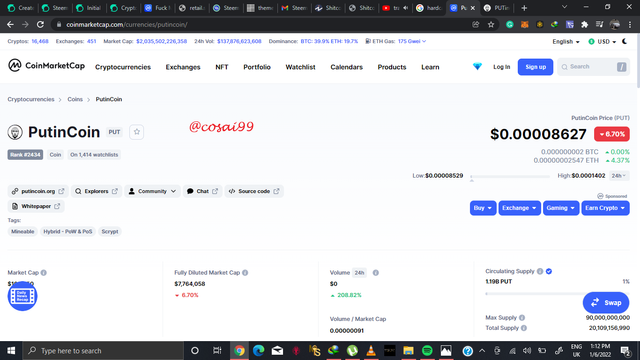Click the Sign up button
The image size is (640, 360).
536,67
